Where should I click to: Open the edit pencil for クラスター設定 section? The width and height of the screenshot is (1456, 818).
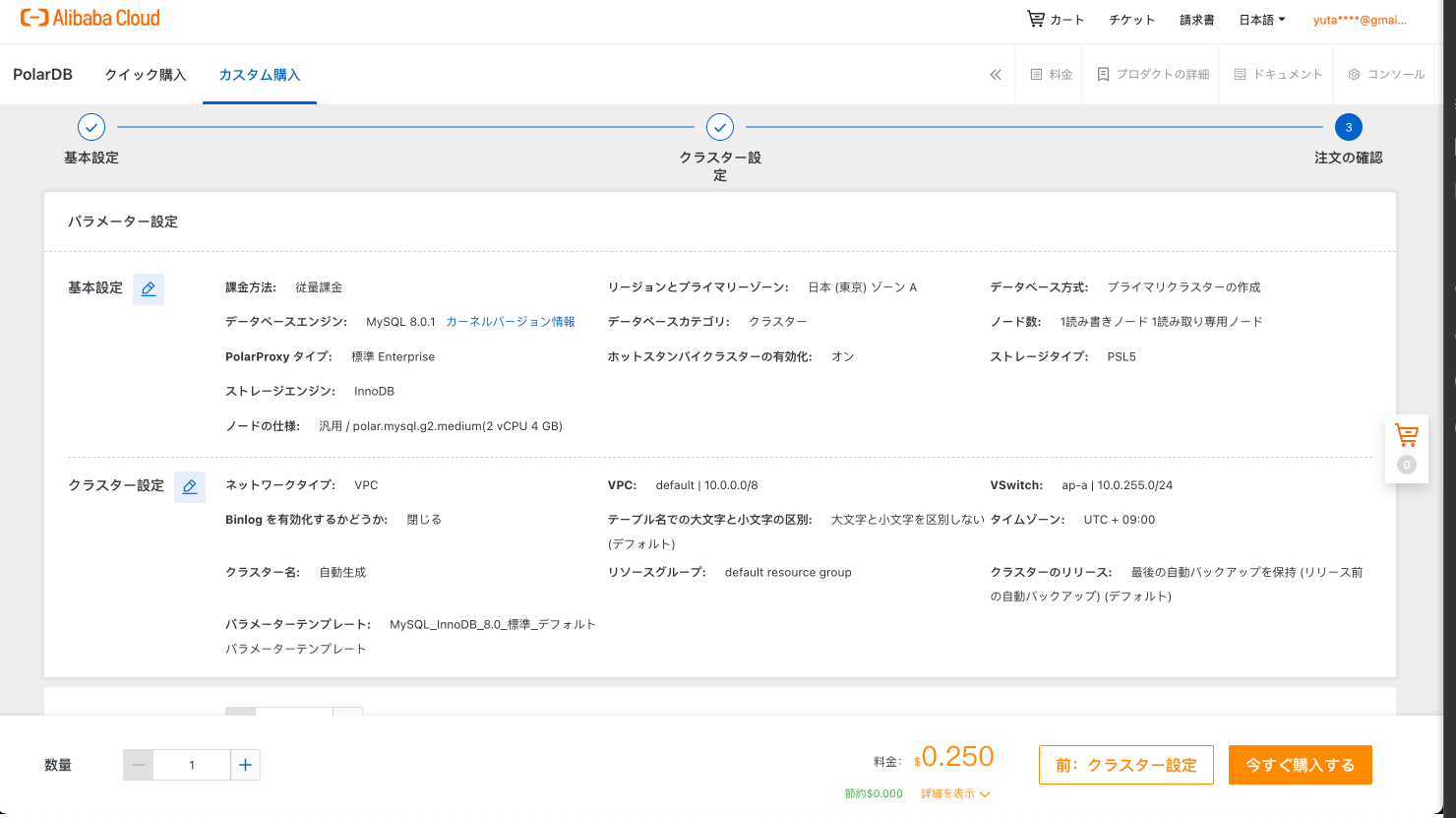pyautogui.click(x=189, y=486)
